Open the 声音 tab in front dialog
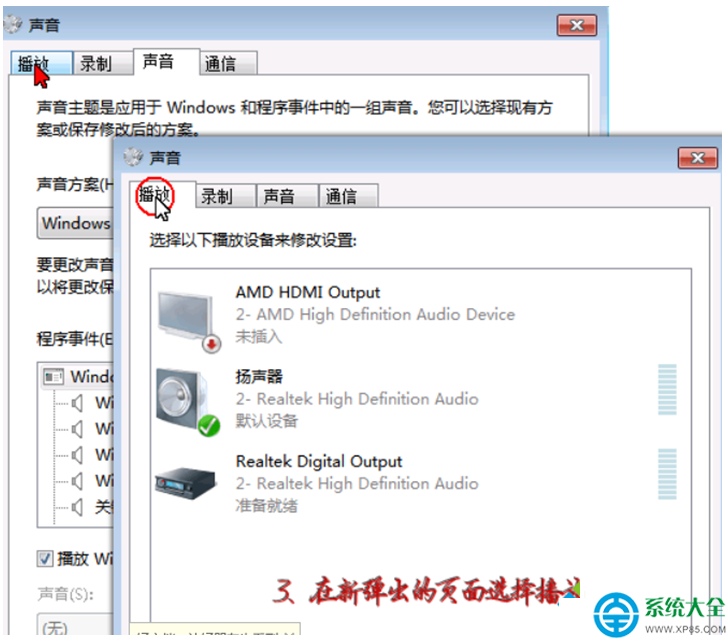Image resolution: width=728 pixels, height=640 pixels. coord(287,196)
